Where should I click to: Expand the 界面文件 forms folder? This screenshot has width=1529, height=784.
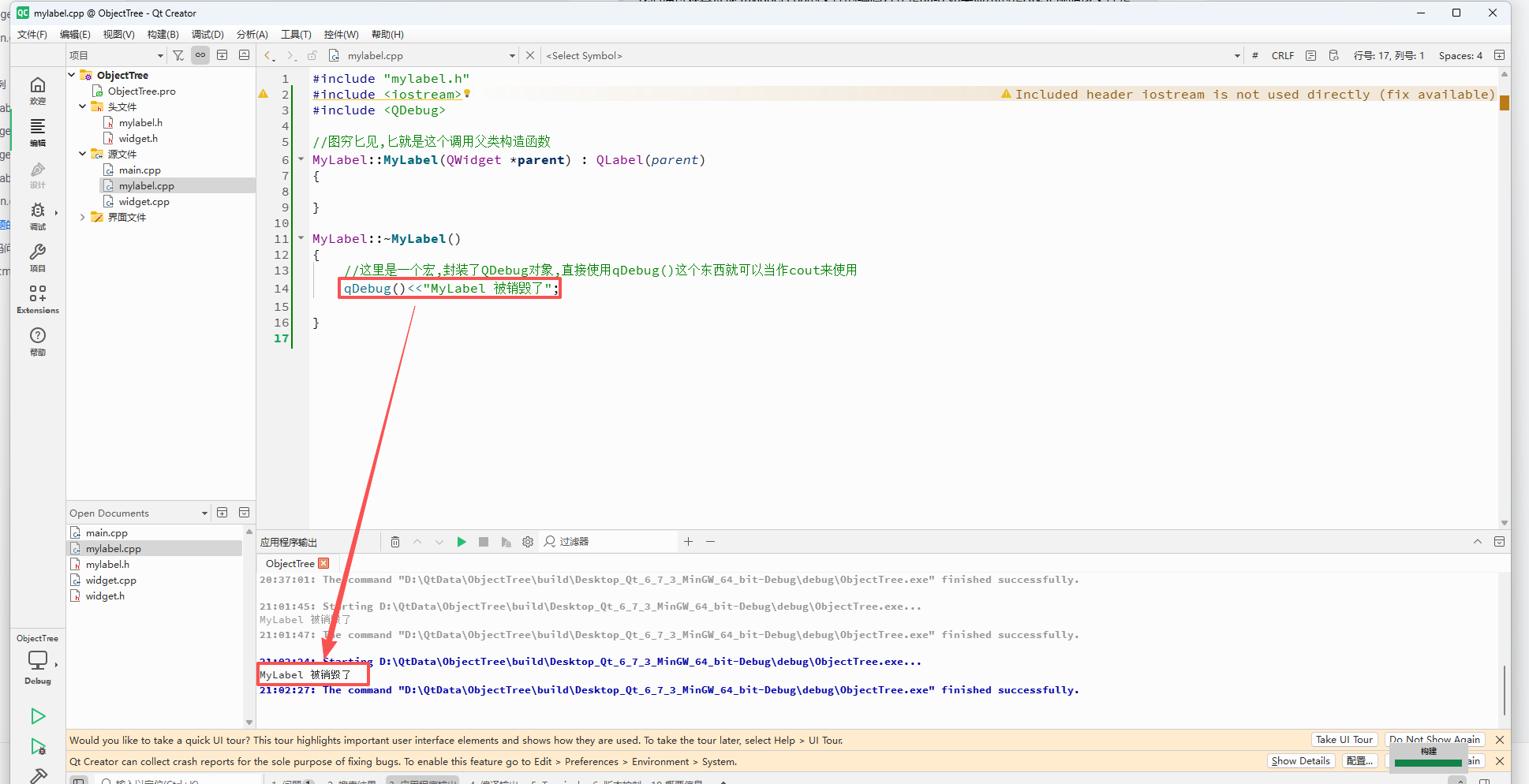(83, 217)
